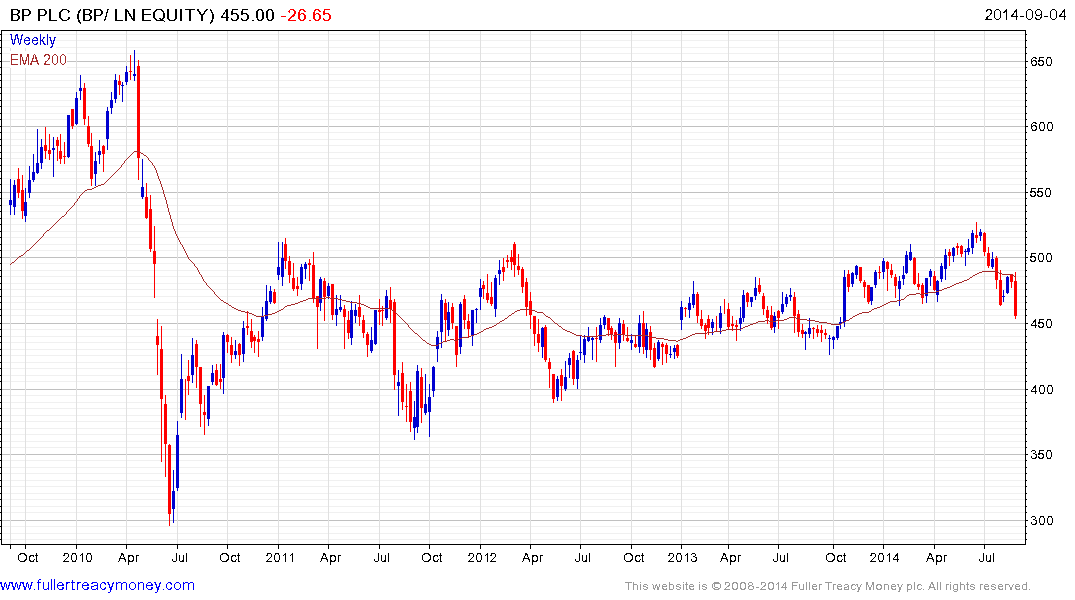
Task: Click the 2011 time axis label
Action: click(279, 557)
